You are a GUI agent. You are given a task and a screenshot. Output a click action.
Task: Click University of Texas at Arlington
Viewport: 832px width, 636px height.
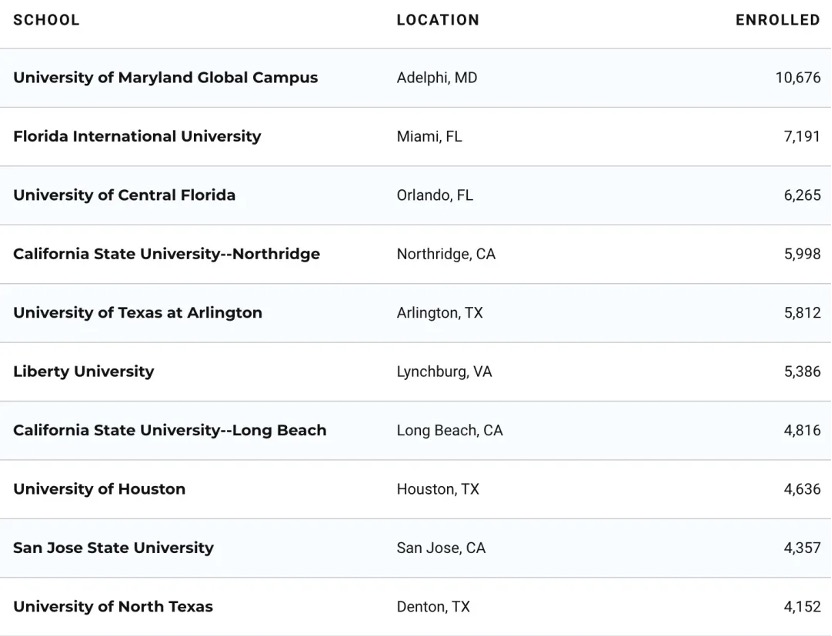[x=137, y=313]
